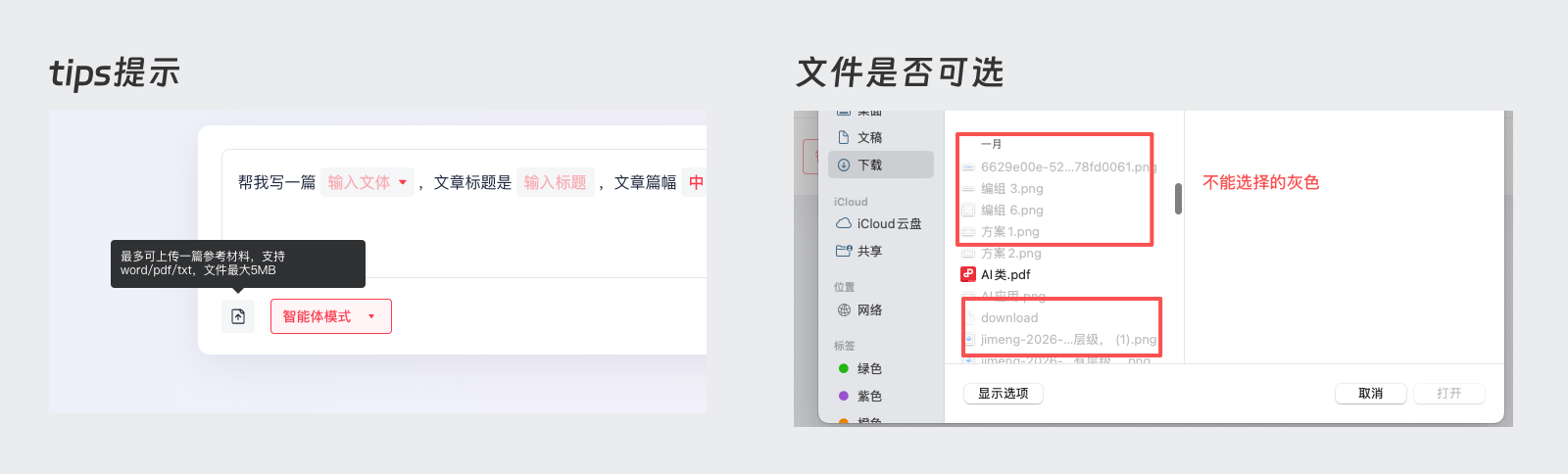1568x474 pixels.
Task: Select 下载 folder in the sidebar
Action: [x=881, y=165]
